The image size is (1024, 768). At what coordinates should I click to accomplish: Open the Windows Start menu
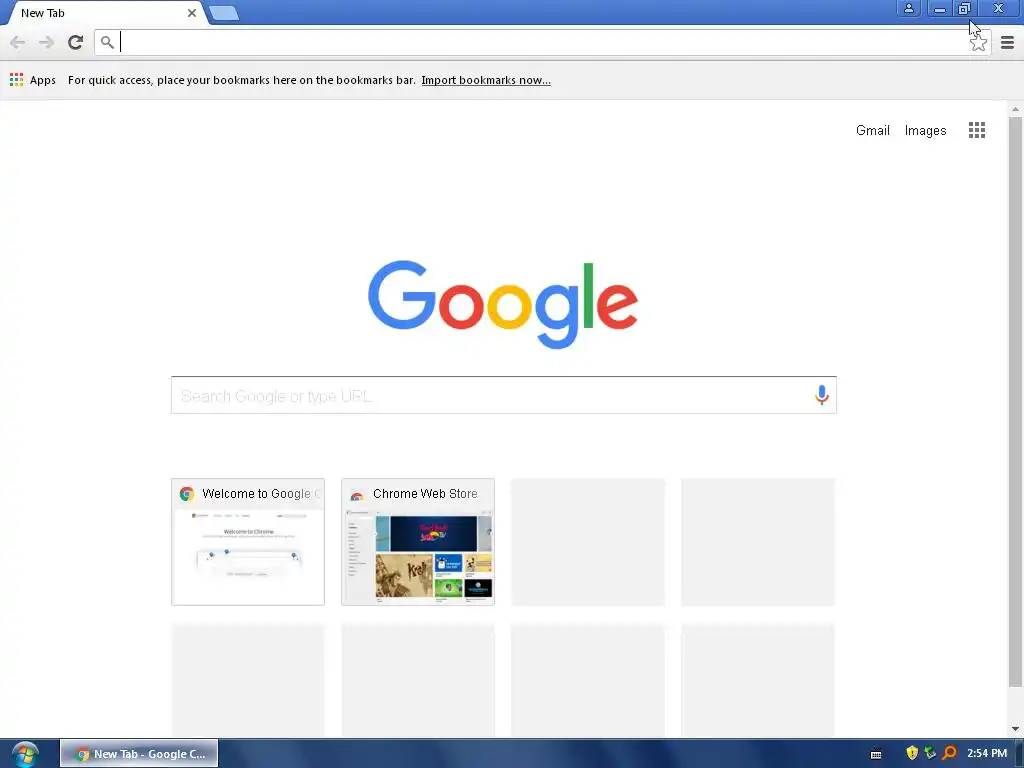(25, 754)
